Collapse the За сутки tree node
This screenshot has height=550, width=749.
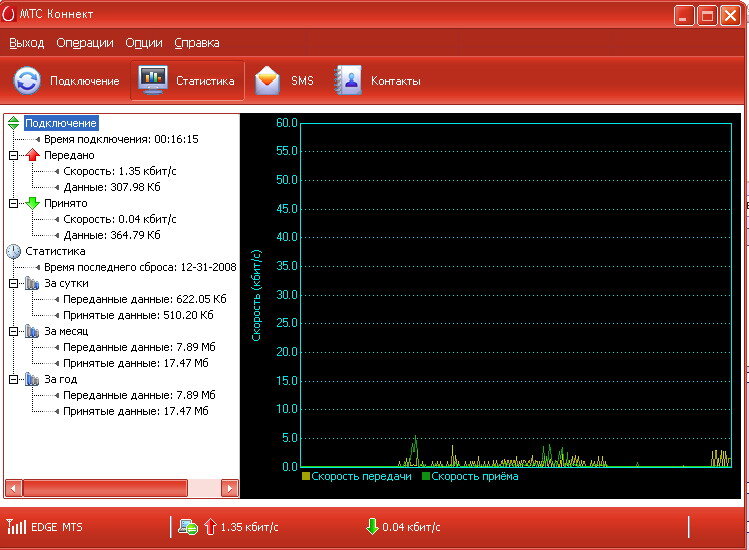click(x=13, y=283)
